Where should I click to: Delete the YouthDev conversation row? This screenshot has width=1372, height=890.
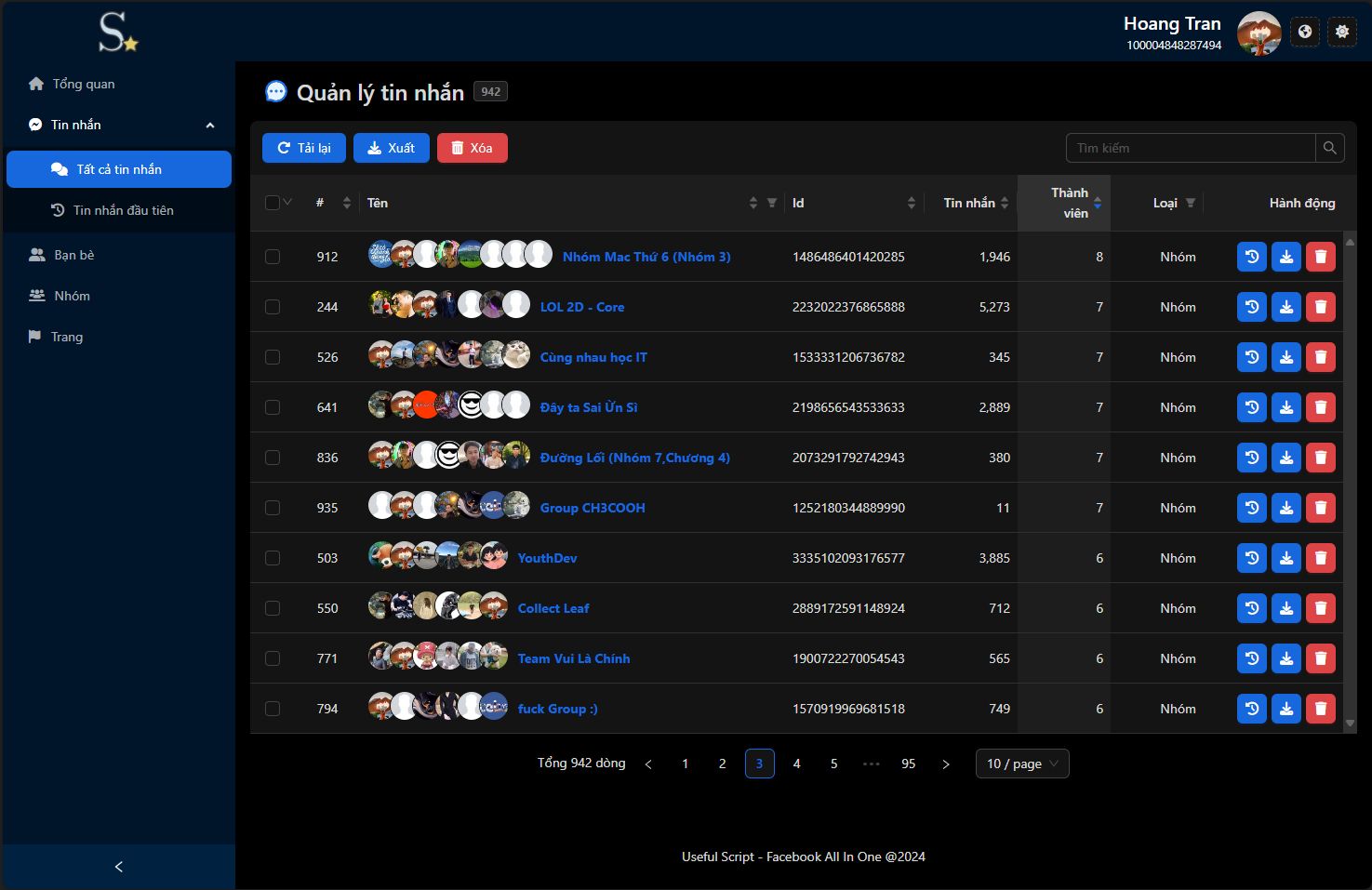(x=1321, y=558)
